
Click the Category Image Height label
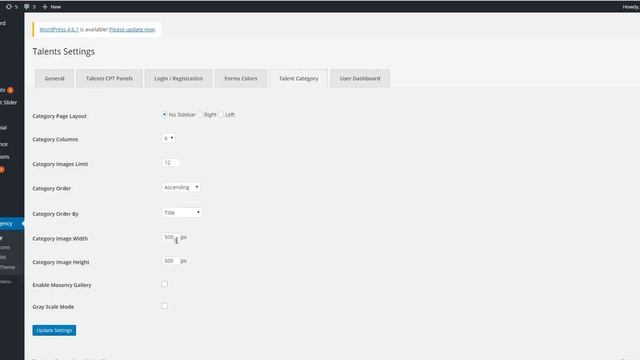61,262
